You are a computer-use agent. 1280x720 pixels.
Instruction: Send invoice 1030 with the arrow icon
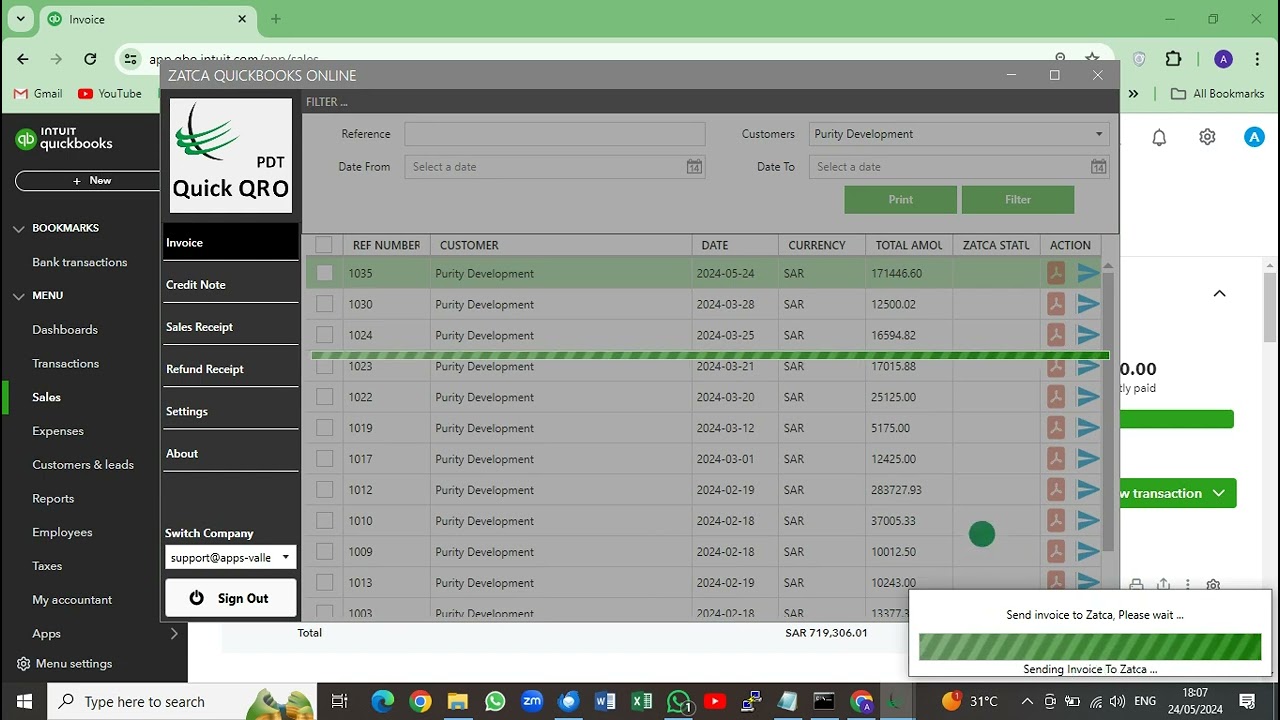pos(1088,304)
